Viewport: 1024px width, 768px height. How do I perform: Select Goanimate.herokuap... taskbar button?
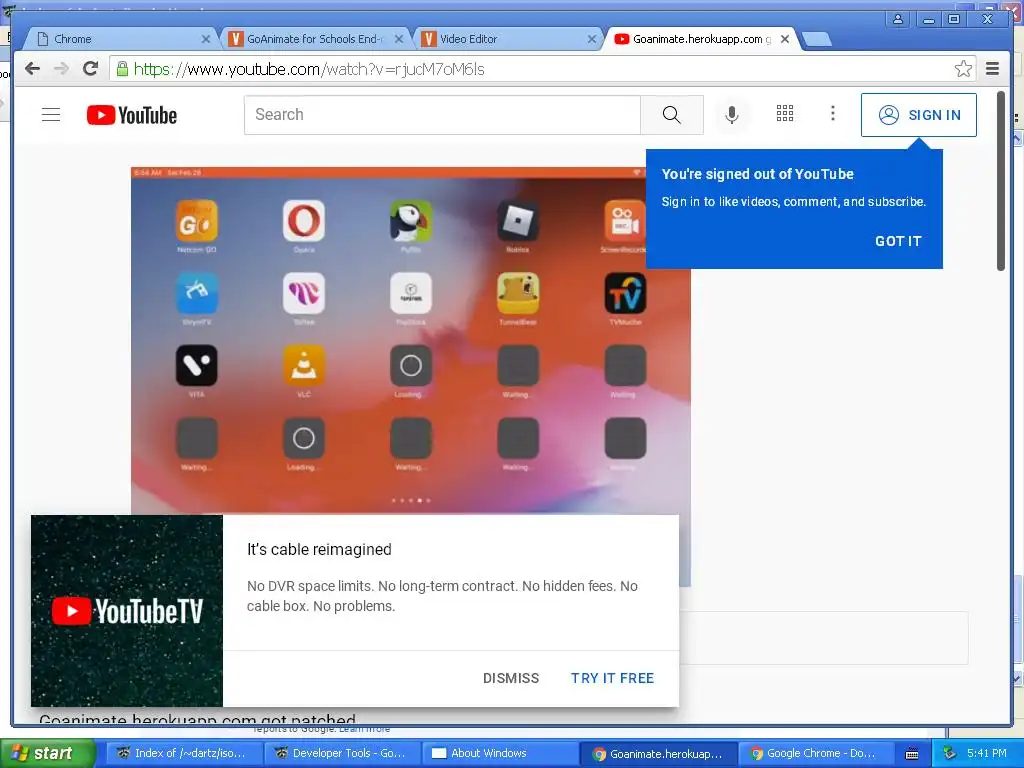(658, 753)
